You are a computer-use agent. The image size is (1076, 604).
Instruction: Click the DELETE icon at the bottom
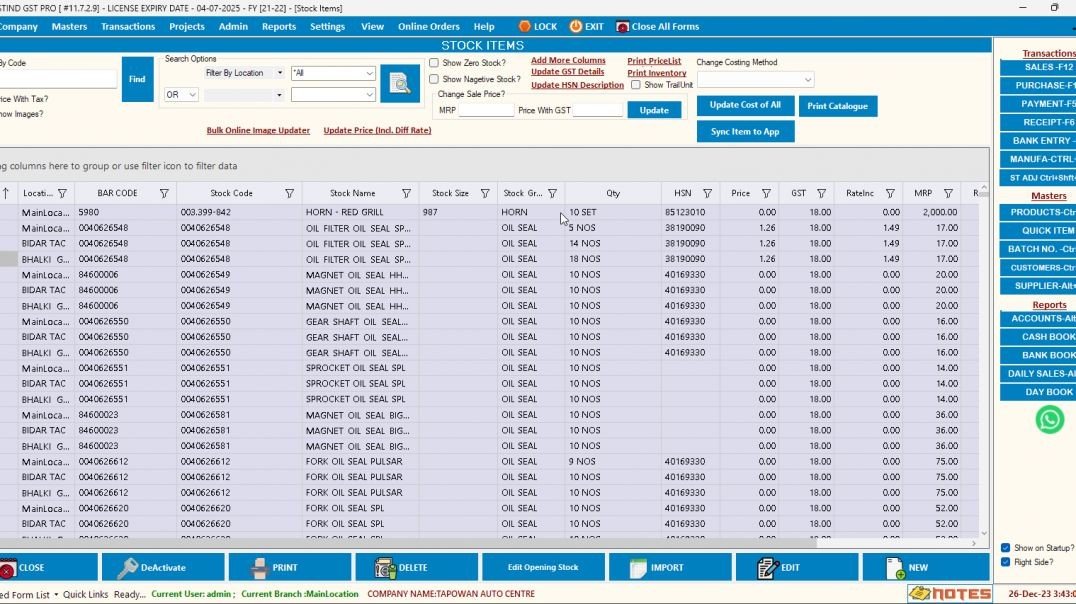tap(388, 566)
